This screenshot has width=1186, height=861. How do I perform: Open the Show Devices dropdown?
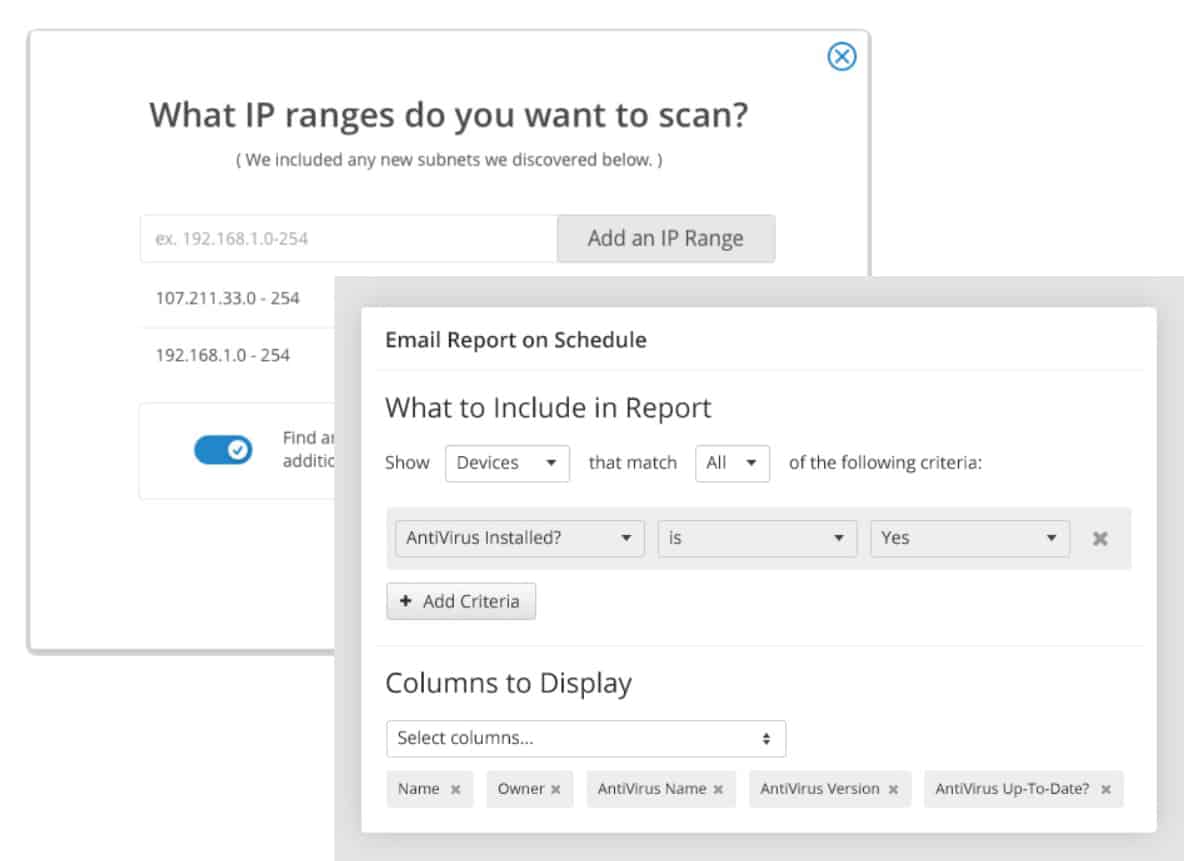click(x=507, y=463)
